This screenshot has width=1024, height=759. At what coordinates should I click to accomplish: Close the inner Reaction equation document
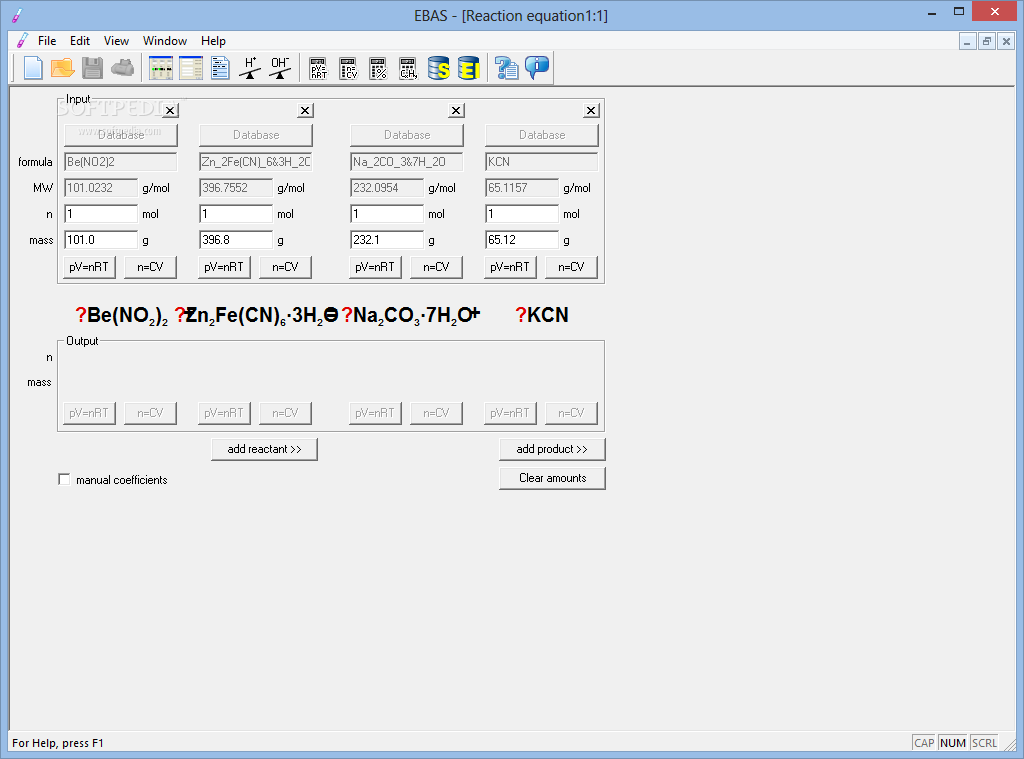click(1006, 41)
